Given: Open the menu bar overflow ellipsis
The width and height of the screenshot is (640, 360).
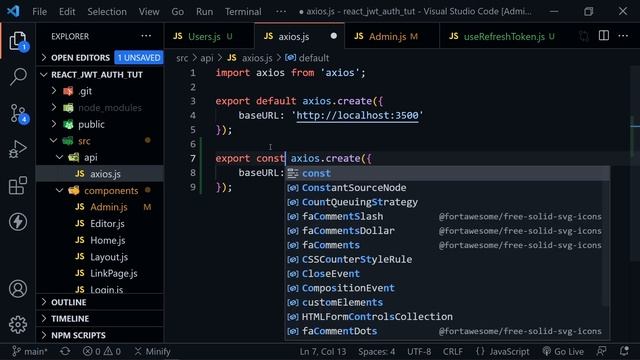Looking at the screenshot, I should click(x=281, y=11).
